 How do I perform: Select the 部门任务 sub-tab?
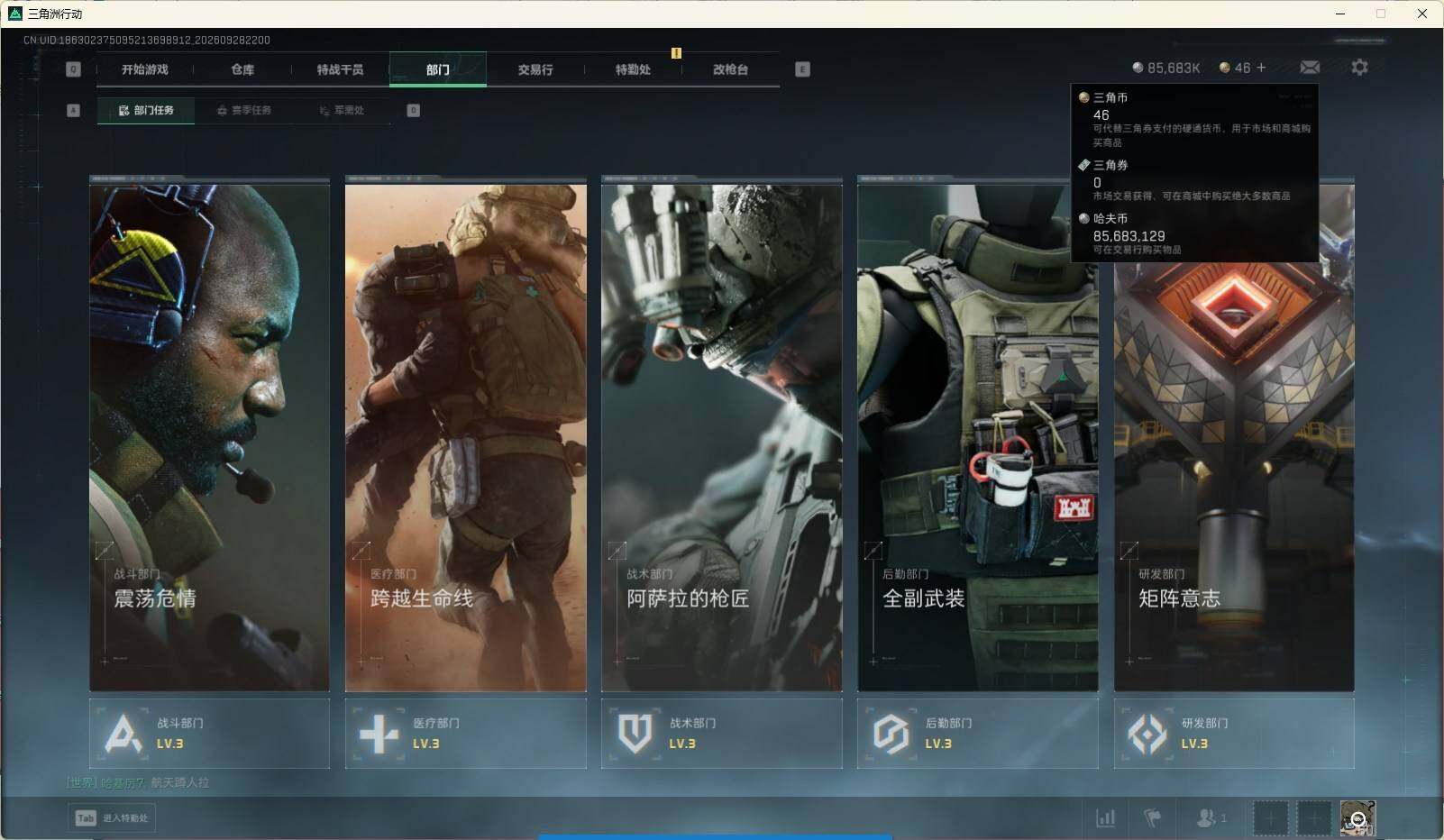[146, 110]
